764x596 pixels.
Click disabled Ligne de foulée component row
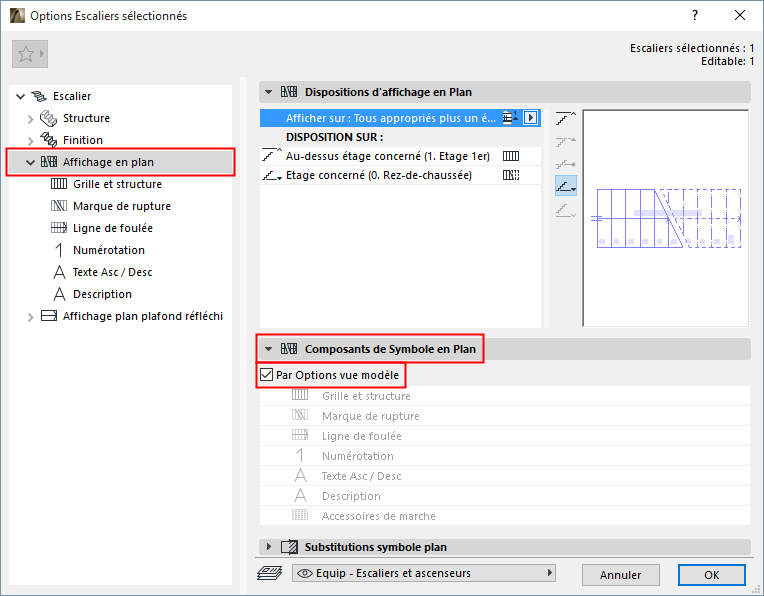[505, 436]
